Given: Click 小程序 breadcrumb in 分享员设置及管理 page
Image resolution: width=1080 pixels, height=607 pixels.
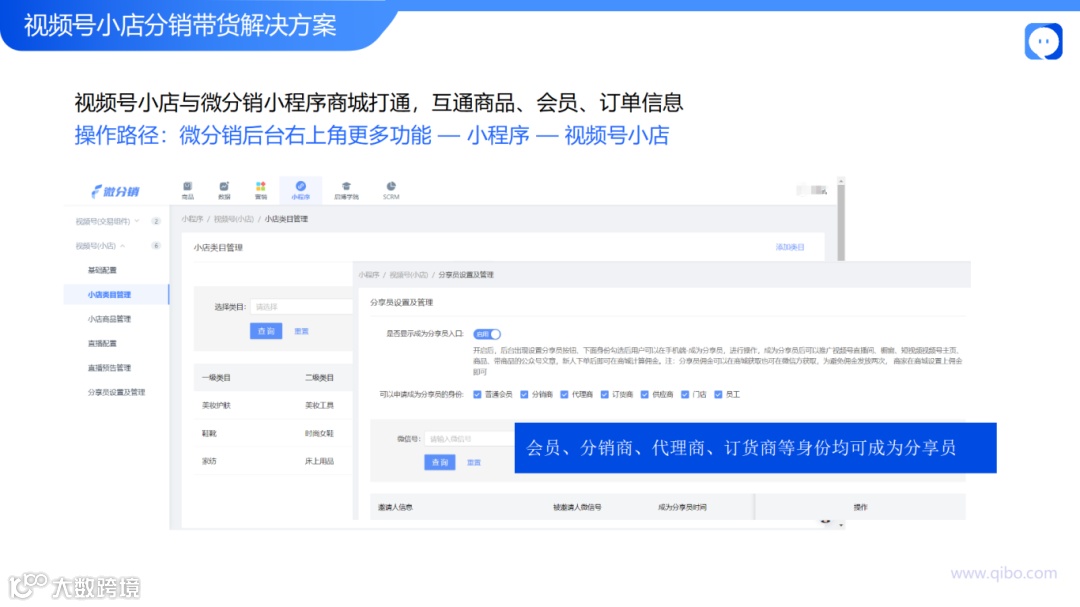Looking at the screenshot, I should [368, 275].
